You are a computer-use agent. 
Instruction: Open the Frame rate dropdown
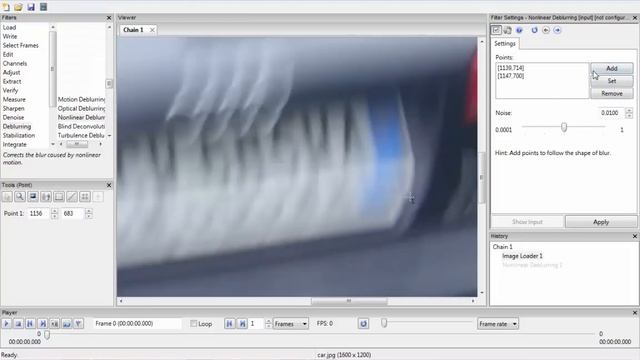[x=498, y=324]
